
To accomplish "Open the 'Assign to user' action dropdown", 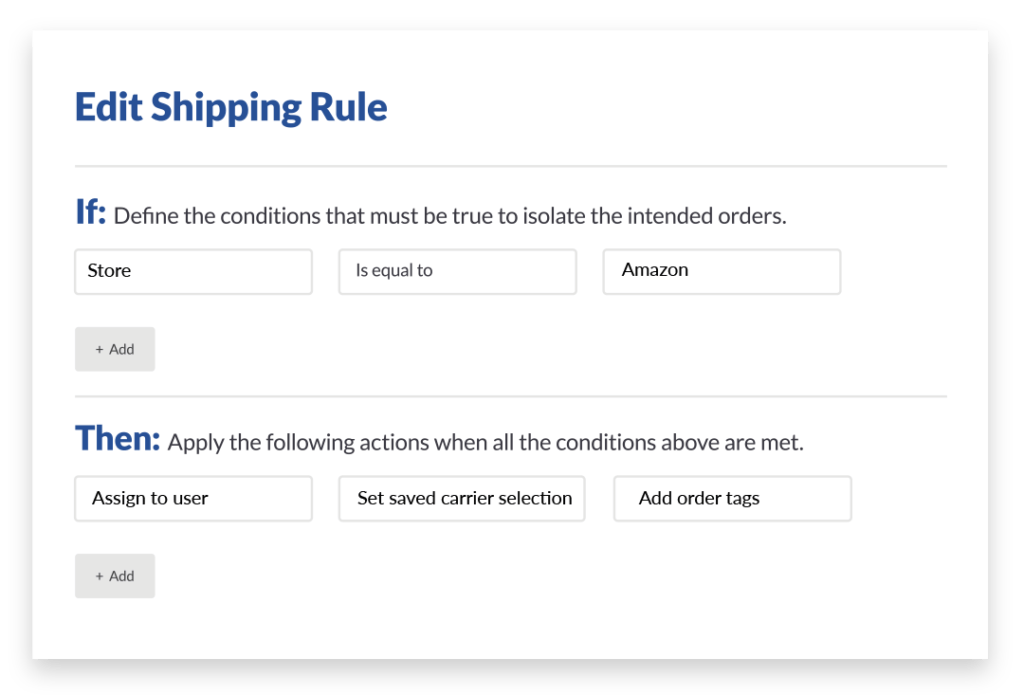I will pyautogui.click(x=193, y=498).
